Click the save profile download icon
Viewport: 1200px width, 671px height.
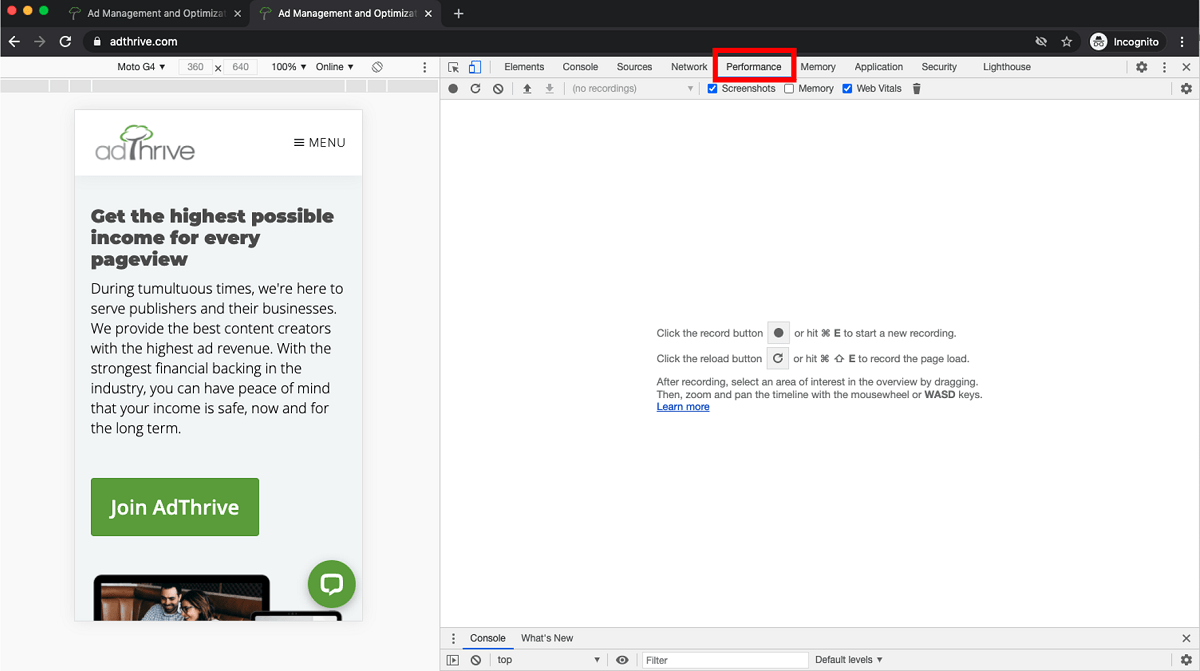549,89
